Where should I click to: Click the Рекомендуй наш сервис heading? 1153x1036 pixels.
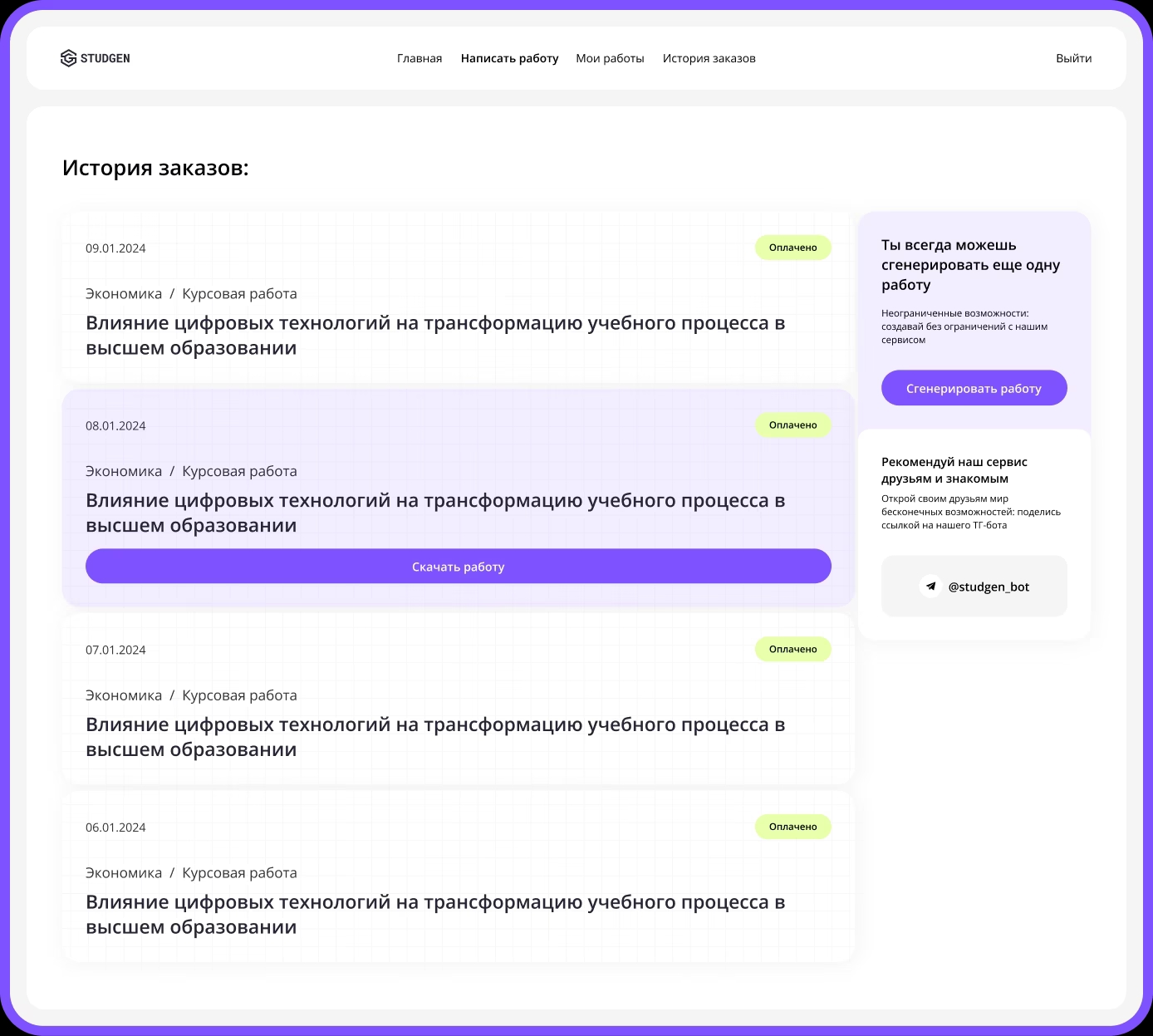[x=954, y=470]
